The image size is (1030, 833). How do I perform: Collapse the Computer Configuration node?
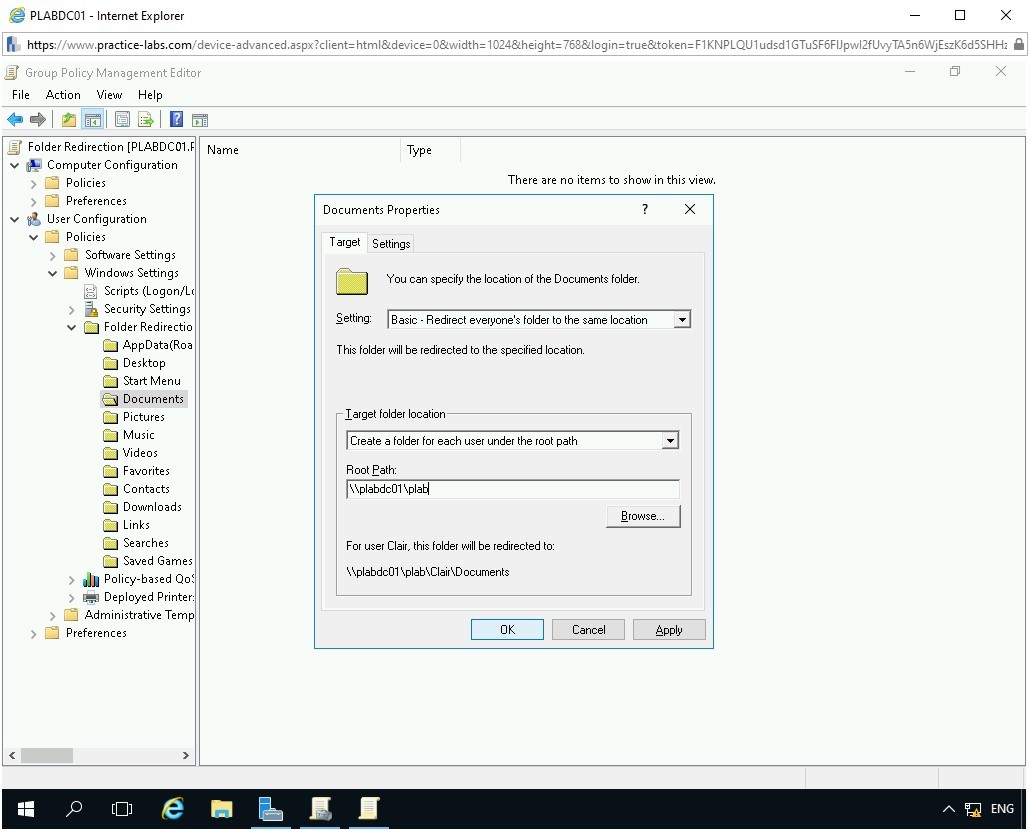point(14,165)
